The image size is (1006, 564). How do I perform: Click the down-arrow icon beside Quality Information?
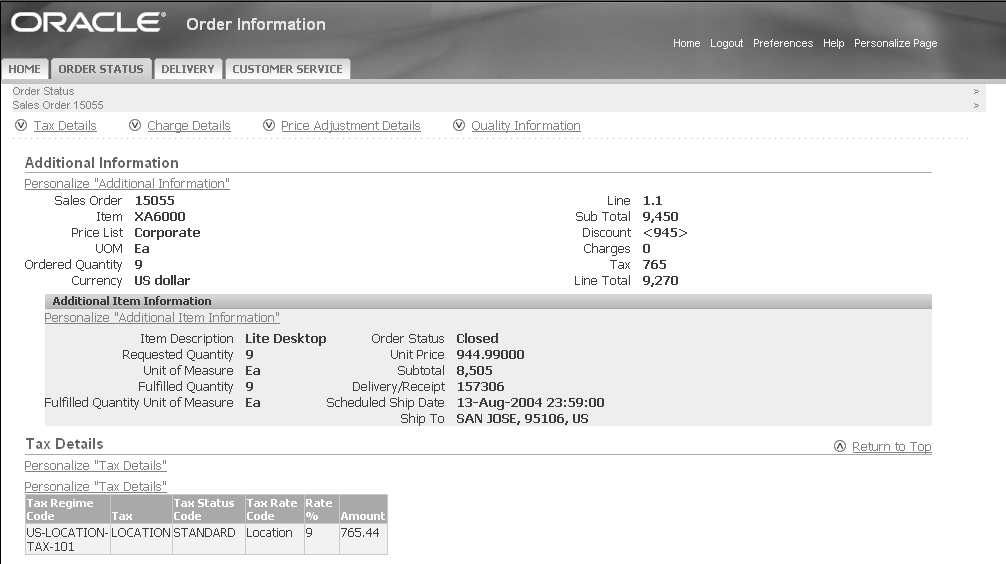459,125
